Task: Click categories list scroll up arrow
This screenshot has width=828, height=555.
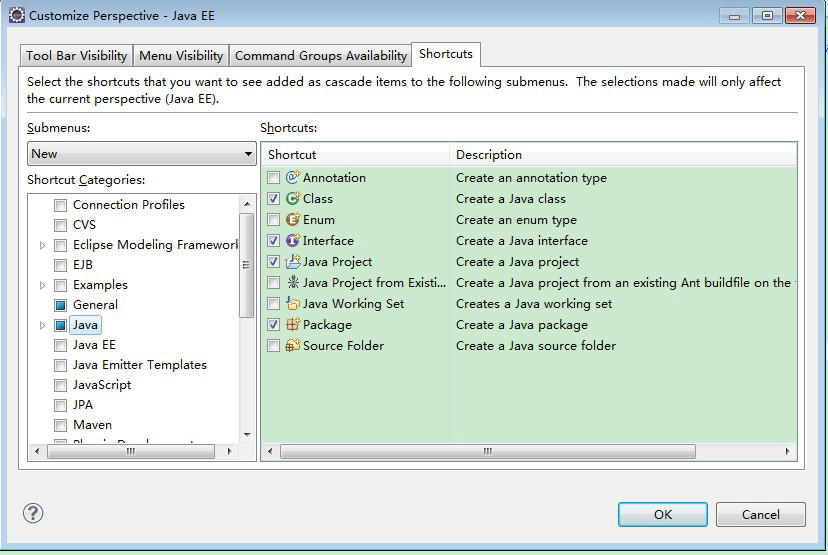Action: [247, 204]
